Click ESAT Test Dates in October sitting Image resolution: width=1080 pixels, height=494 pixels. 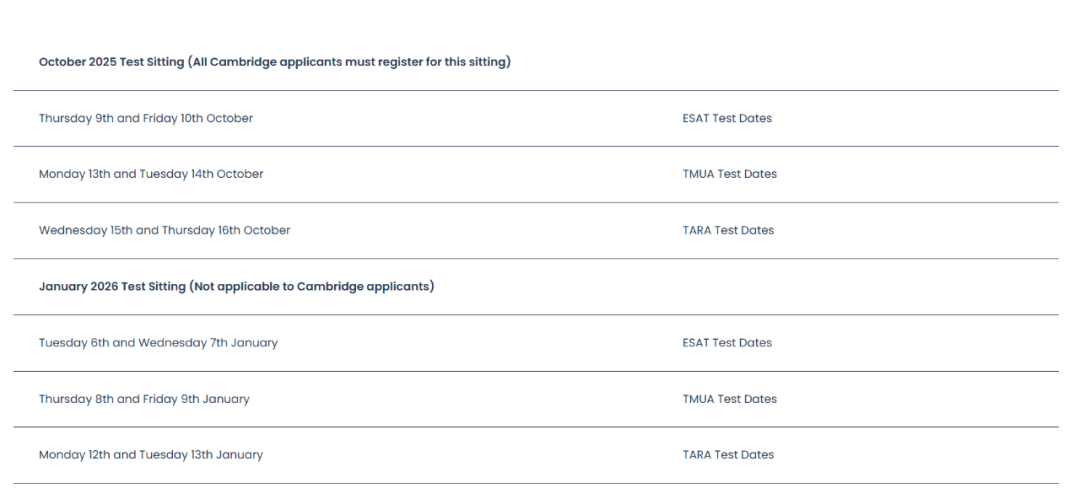pyautogui.click(x=727, y=118)
